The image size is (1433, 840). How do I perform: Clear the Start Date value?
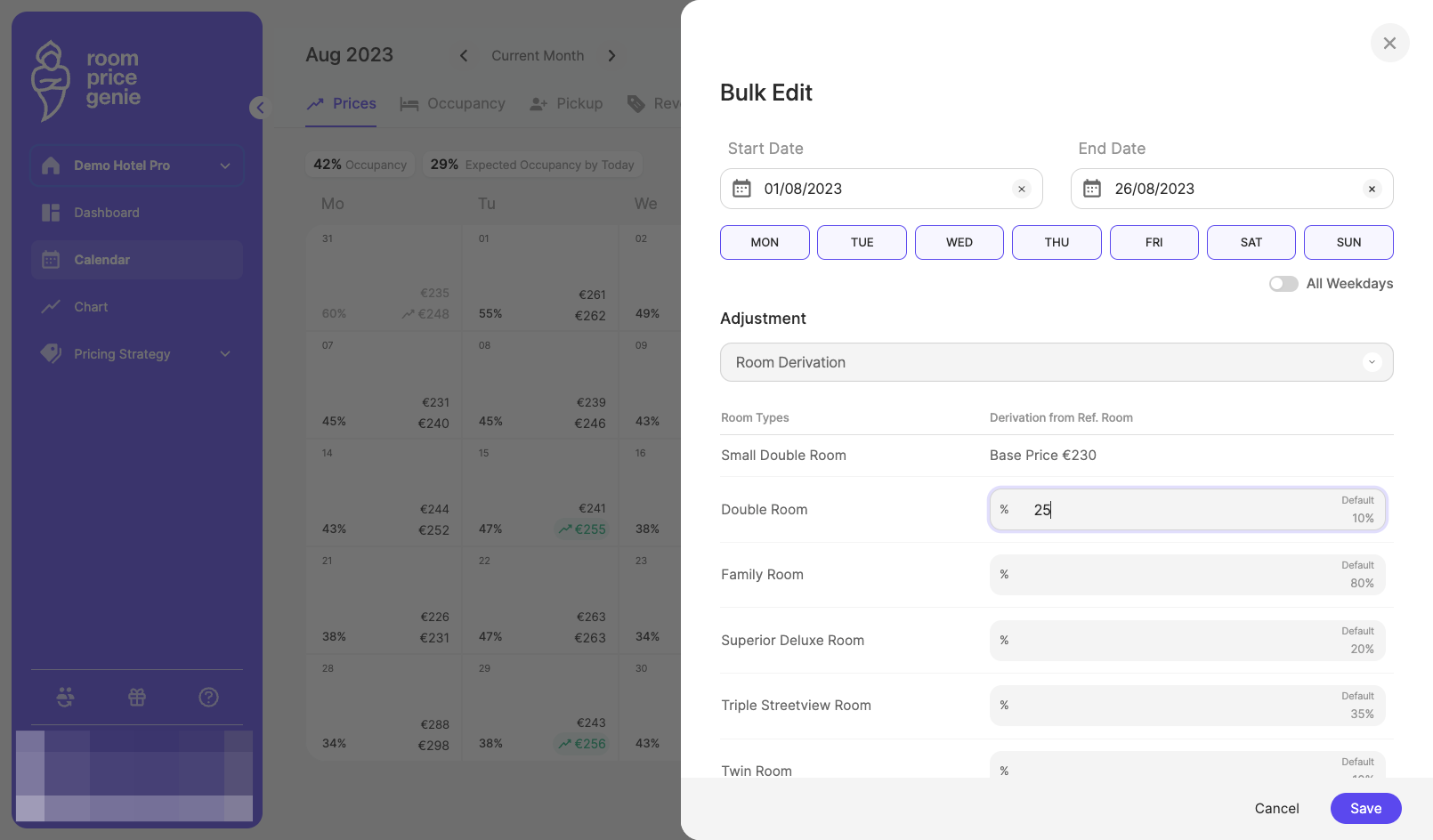[x=1022, y=189]
